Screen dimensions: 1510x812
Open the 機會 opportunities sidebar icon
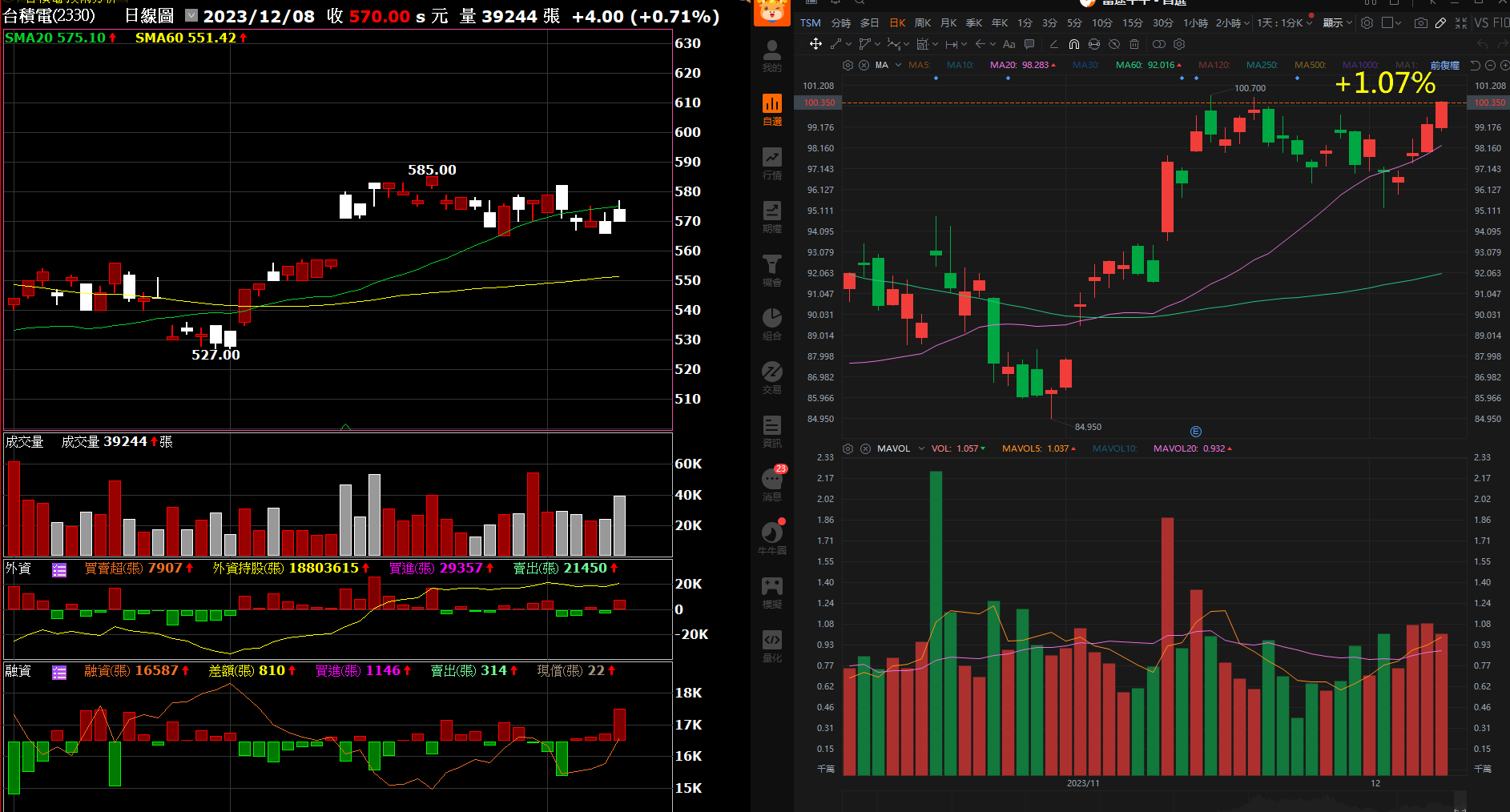click(771, 271)
